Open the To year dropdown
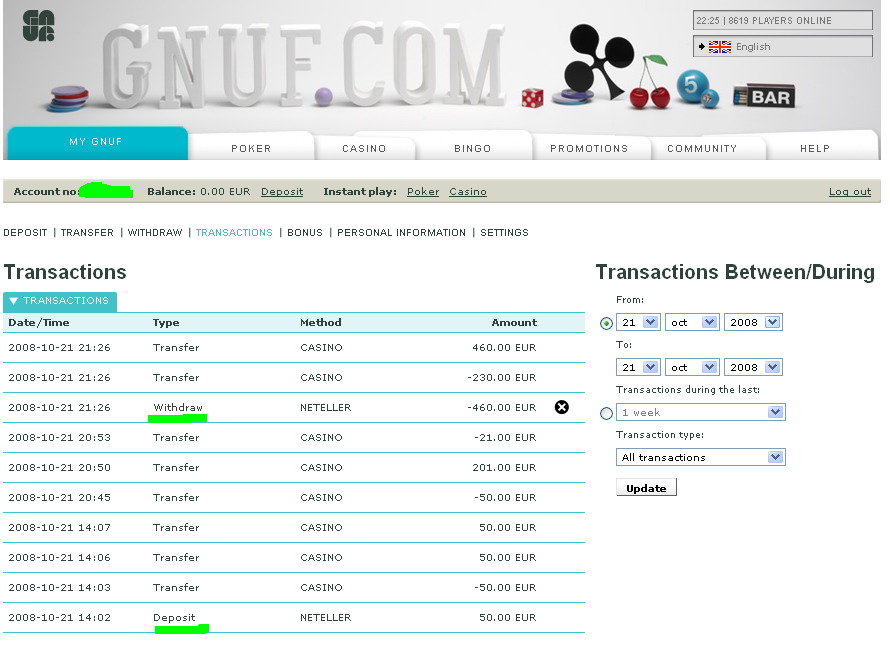 (753, 367)
